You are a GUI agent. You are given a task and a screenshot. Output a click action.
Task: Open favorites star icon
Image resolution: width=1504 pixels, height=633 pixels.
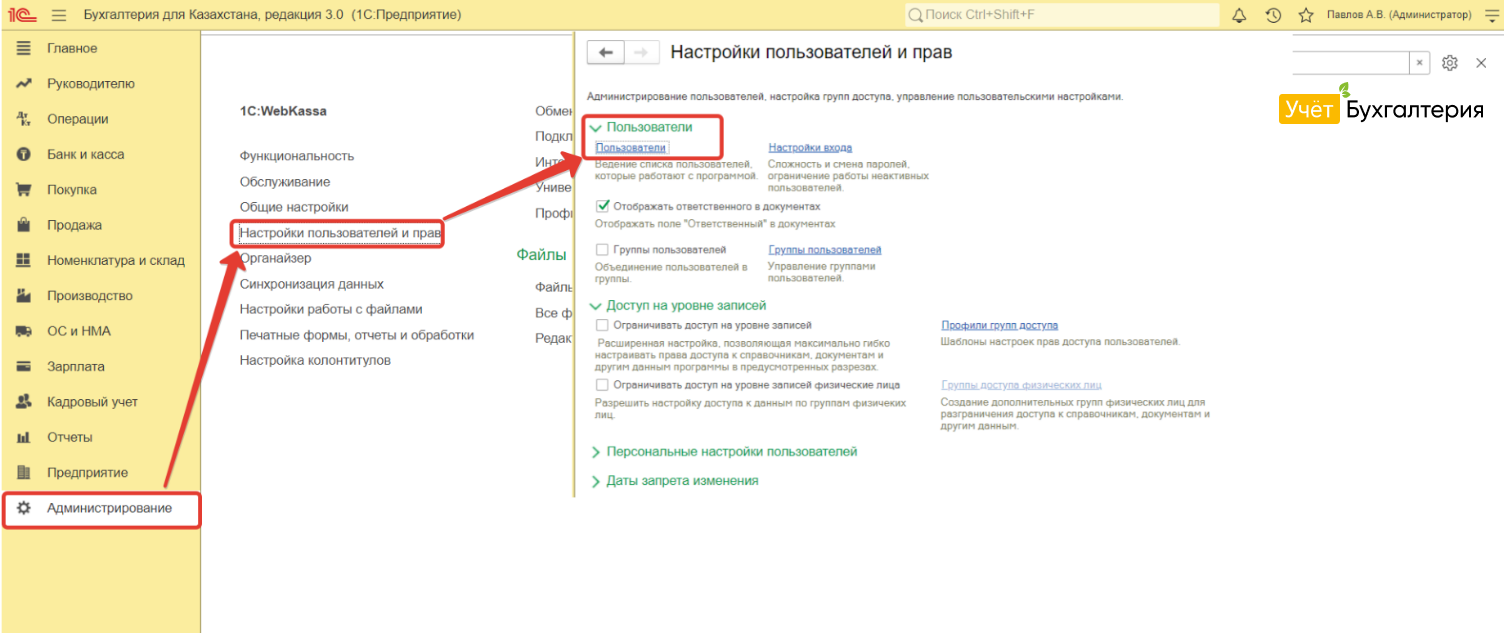(x=1306, y=15)
